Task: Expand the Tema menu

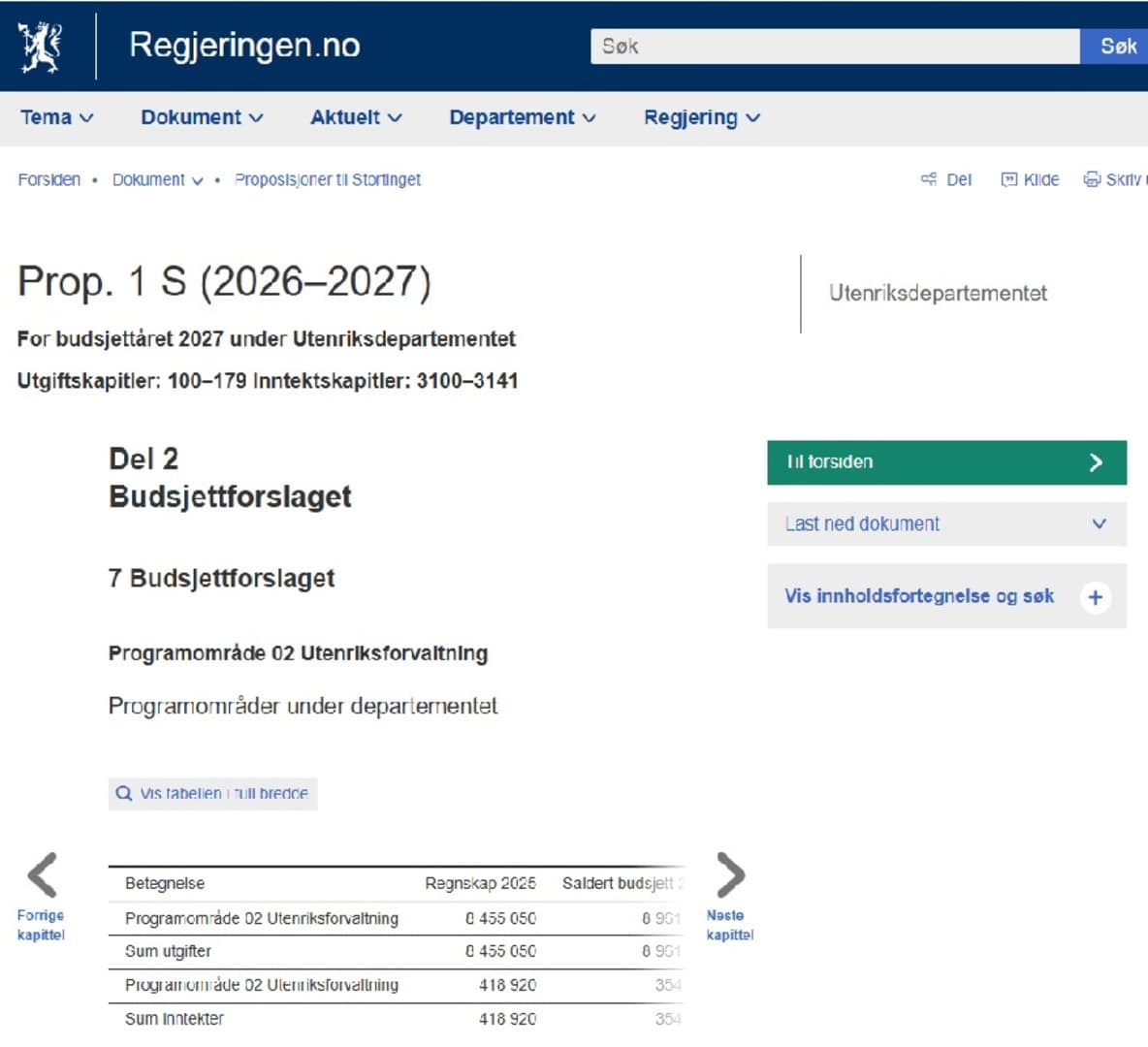Action: pyautogui.click(x=57, y=117)
